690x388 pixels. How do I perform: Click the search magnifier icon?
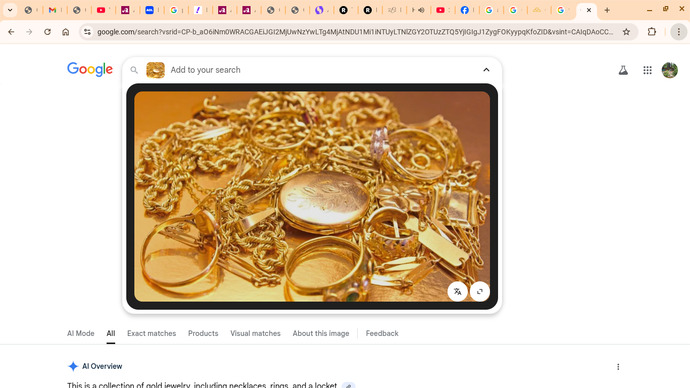(x=134, y=70)
